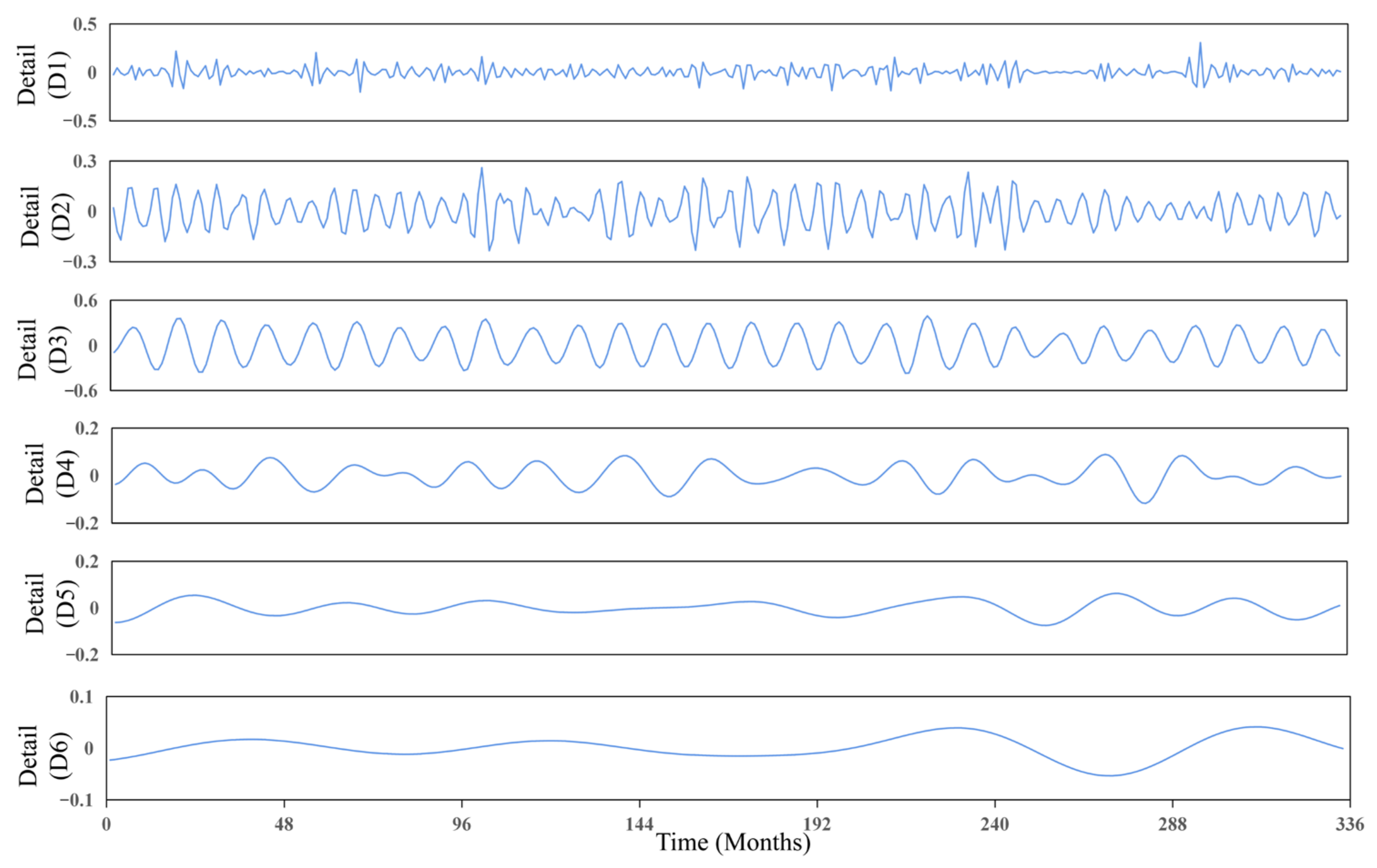Click the −0.3 lower limit of D2 plot

click(80, 262)
